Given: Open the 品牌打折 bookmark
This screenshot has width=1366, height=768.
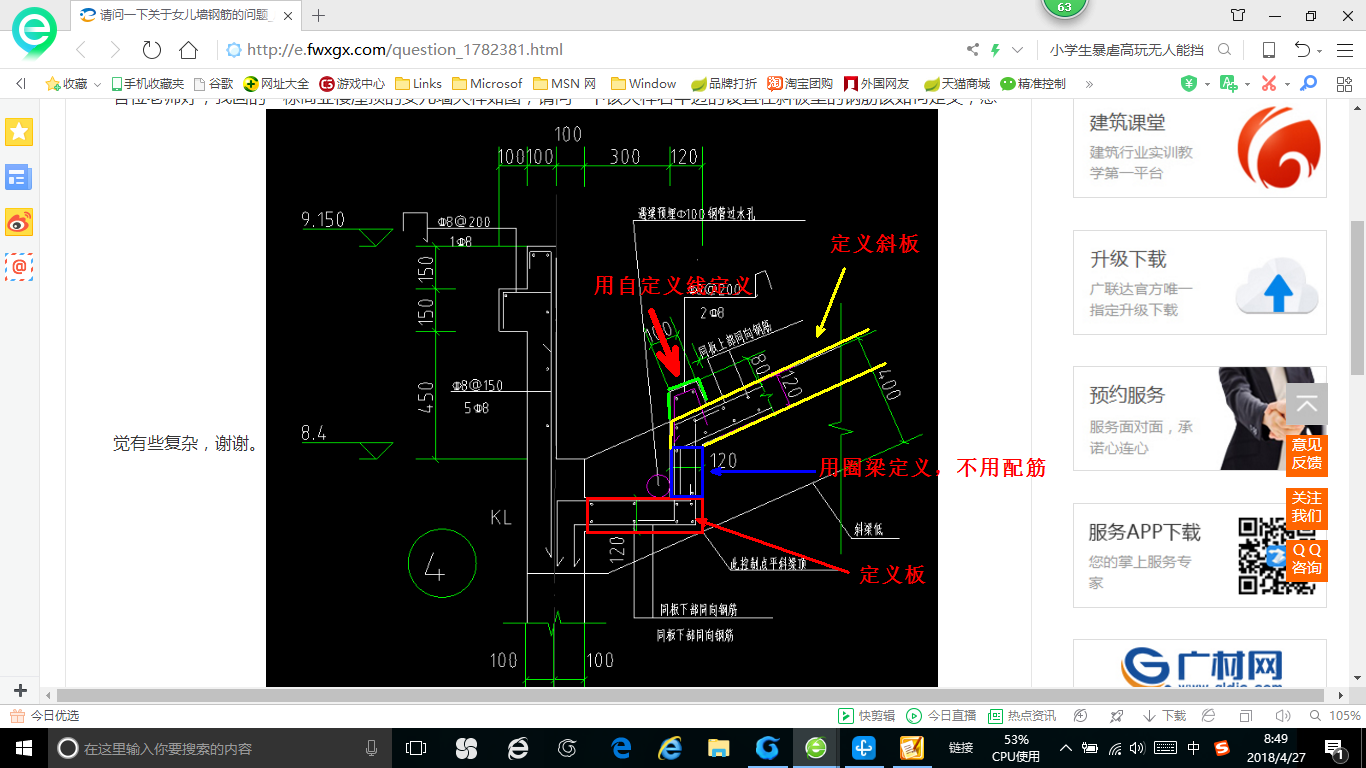Looking at the screenshot, I should [723, 84].
